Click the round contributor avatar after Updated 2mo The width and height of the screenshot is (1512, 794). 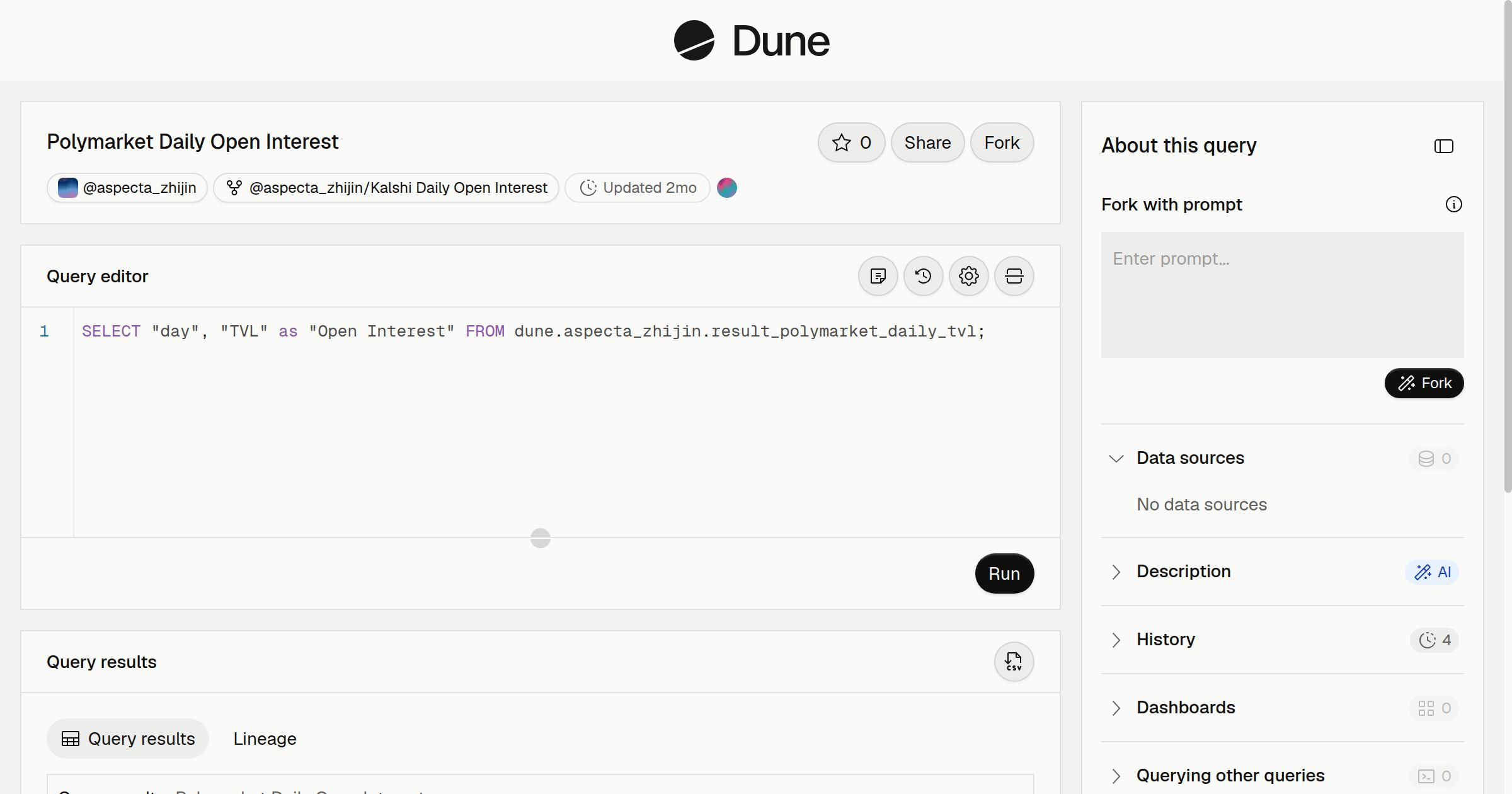pos(727,188)
